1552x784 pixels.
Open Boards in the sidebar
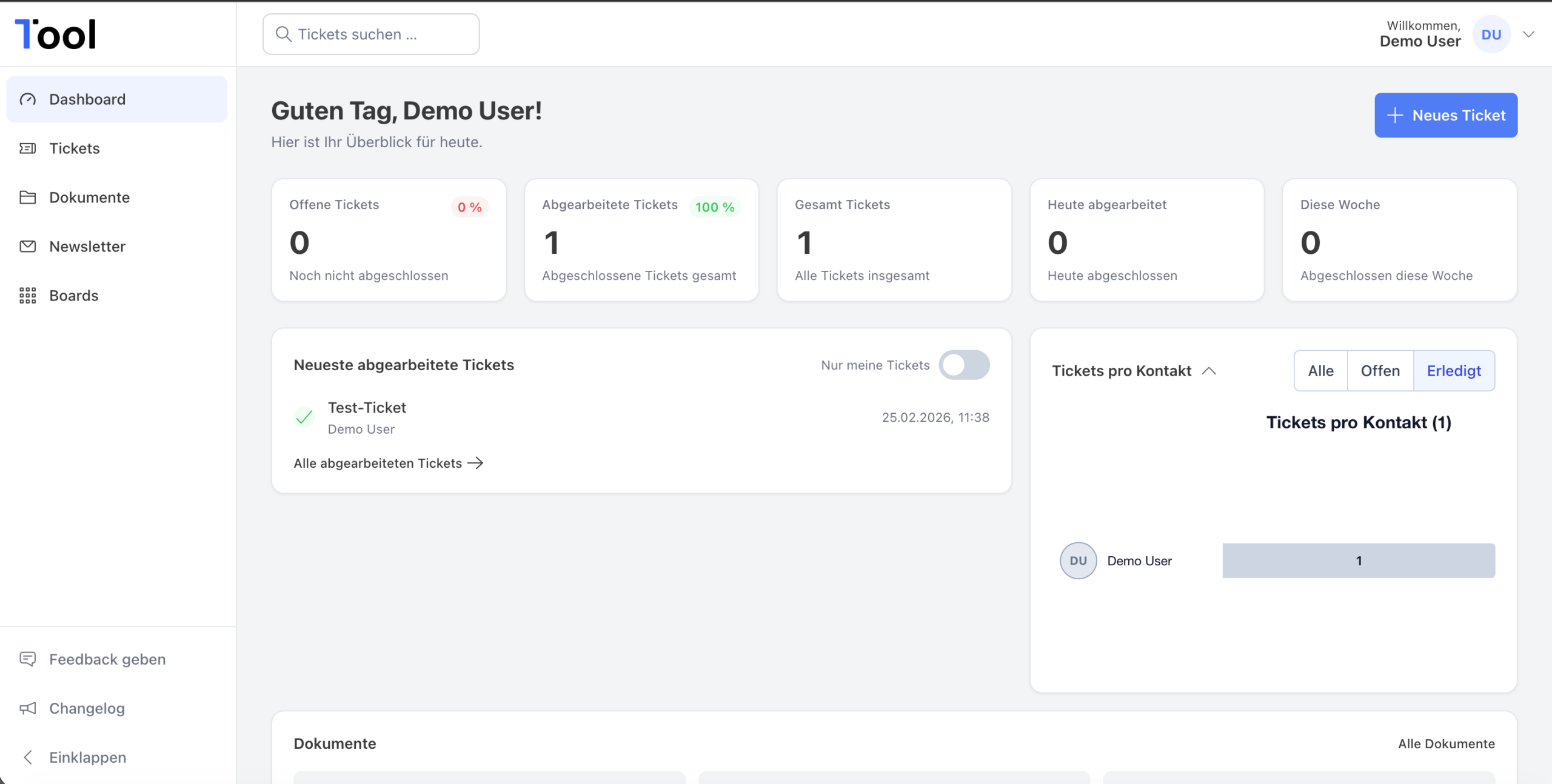point(117,296)
